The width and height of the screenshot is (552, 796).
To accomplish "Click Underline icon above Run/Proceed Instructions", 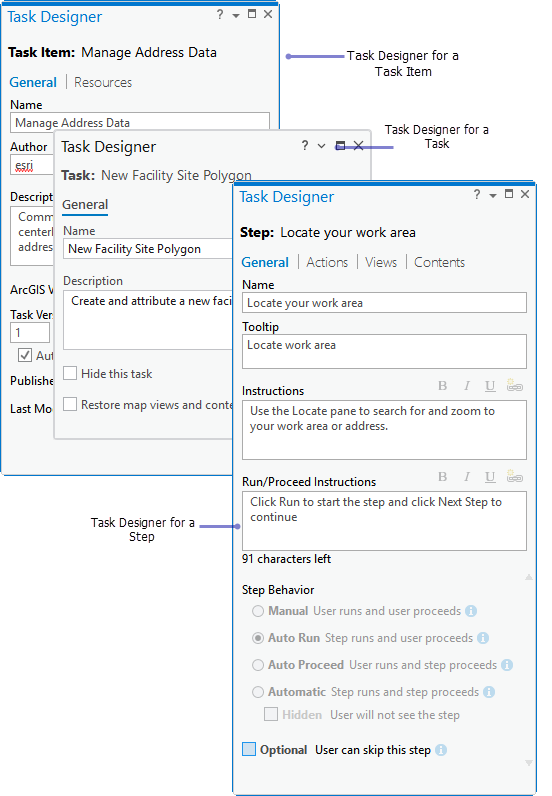I will pyautogui.click(x=490, y=477).
